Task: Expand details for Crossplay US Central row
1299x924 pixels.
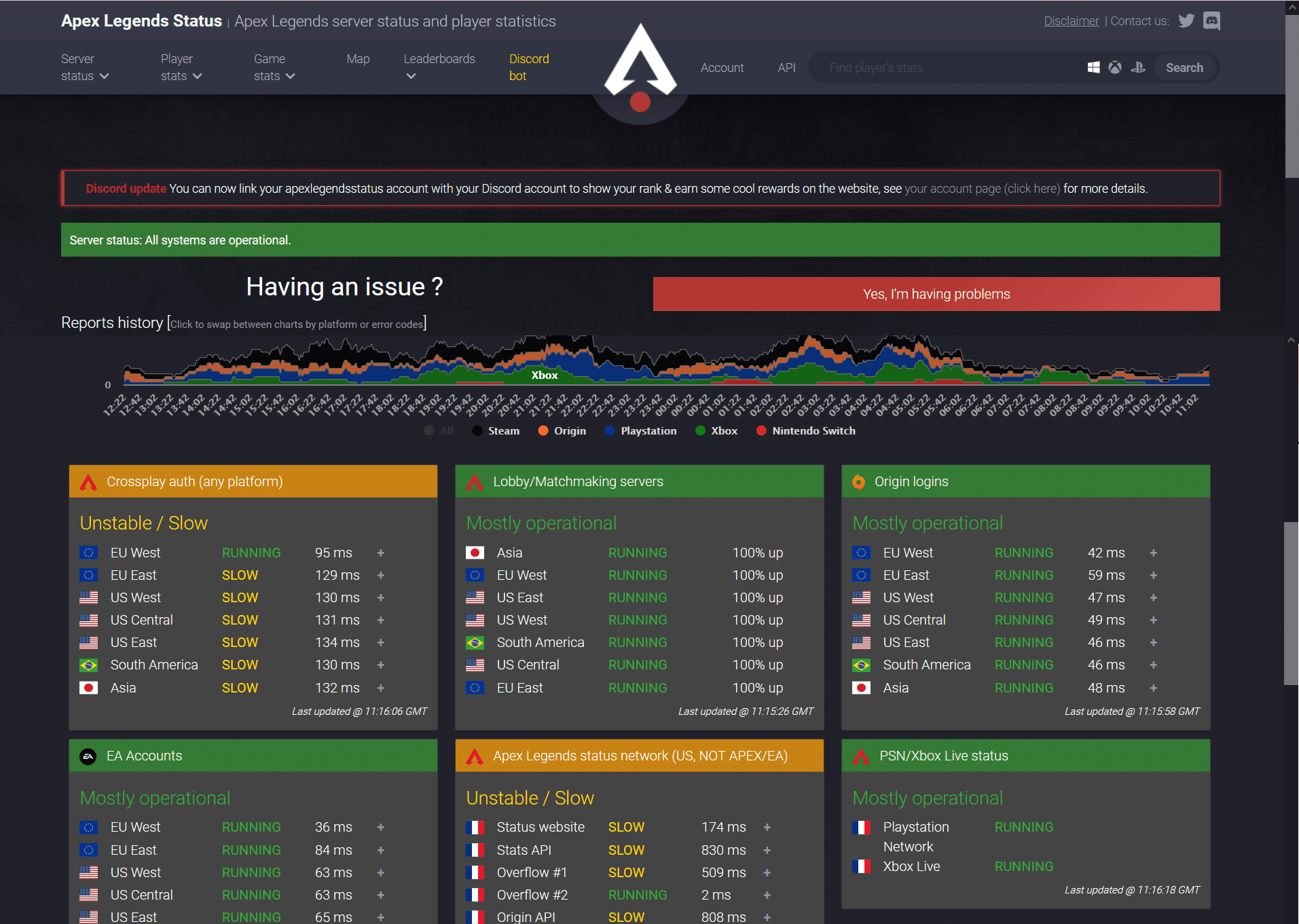Action: click(x=381, y=621)
